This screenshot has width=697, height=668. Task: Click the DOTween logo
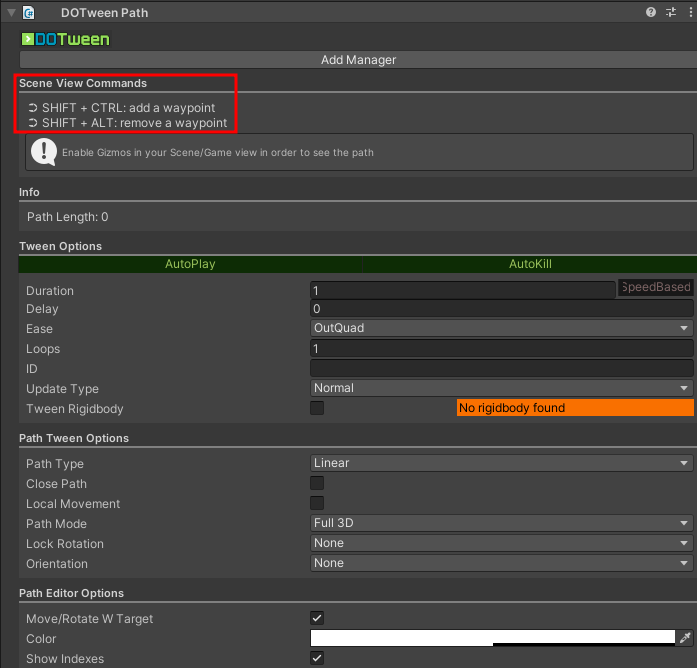click(65, 39)
